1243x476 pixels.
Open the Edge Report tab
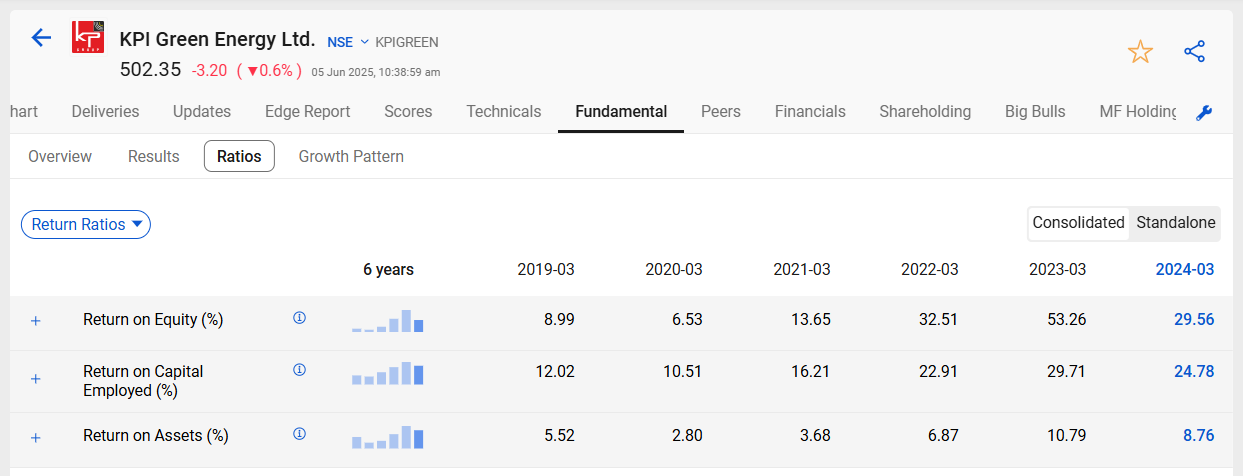(308, 112)
